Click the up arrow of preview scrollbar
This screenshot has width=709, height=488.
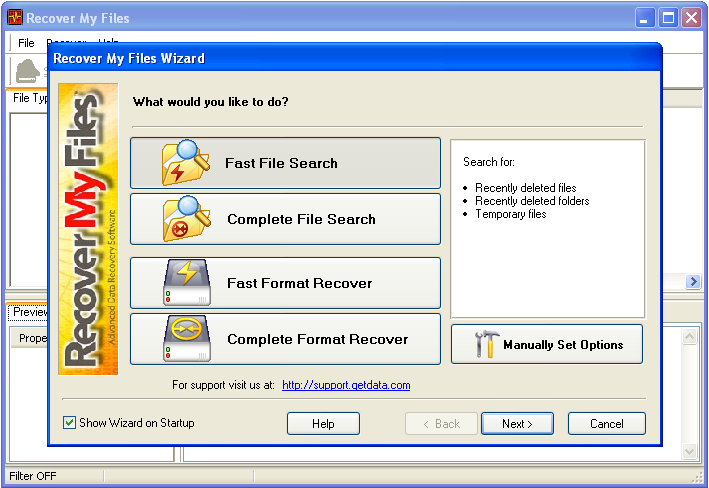point(690,336)
